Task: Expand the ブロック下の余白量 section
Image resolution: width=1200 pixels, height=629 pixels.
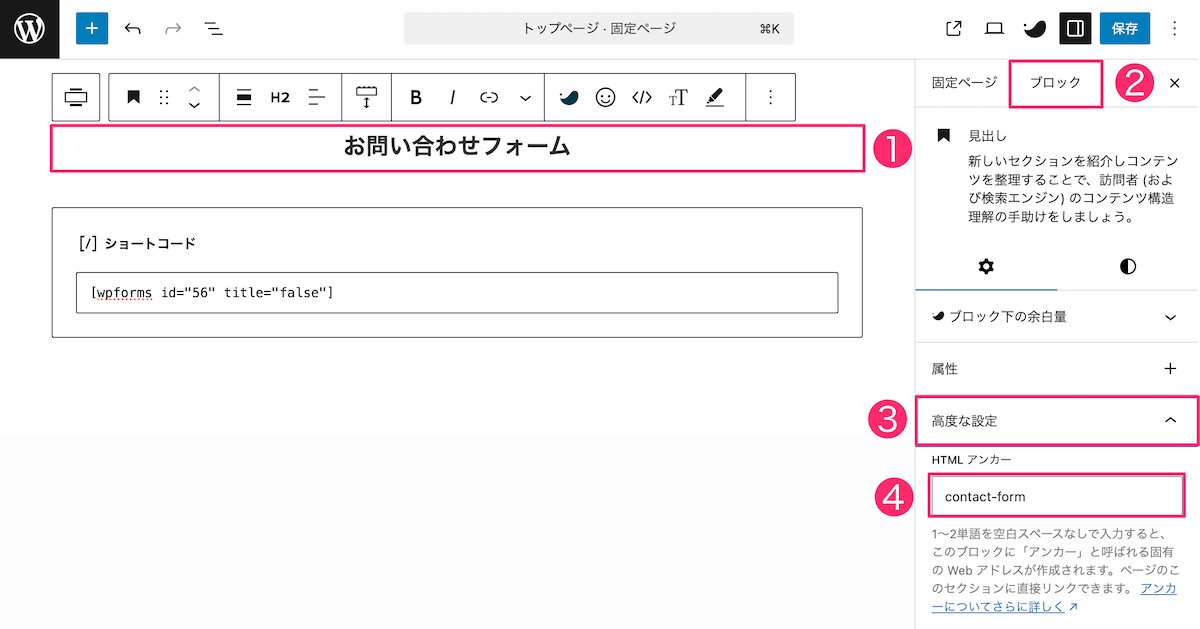Action: 1055,317
